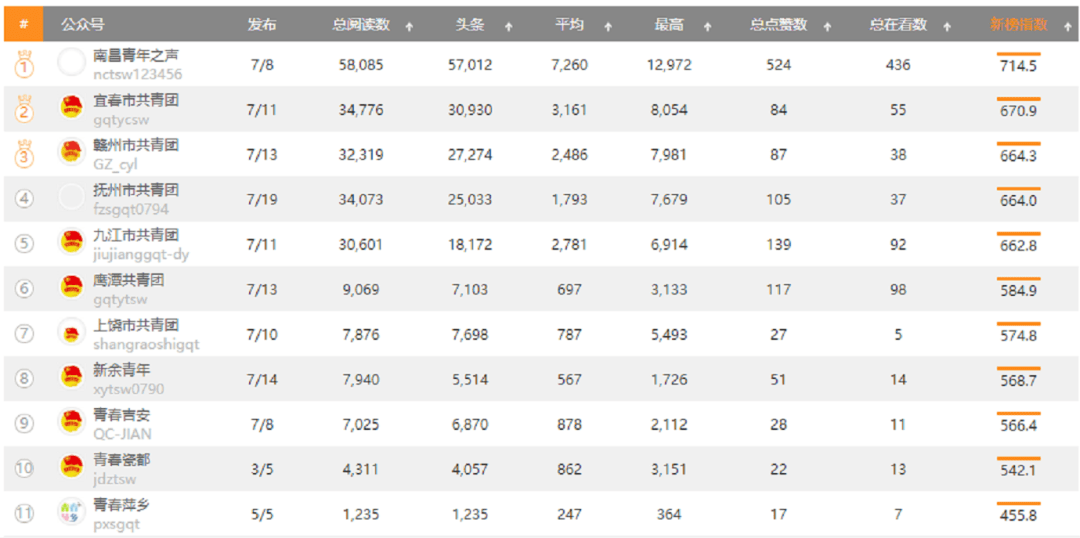Select the 九江市共青团 avatar icon
The image size is (1080, 538).
click(71, 243)
